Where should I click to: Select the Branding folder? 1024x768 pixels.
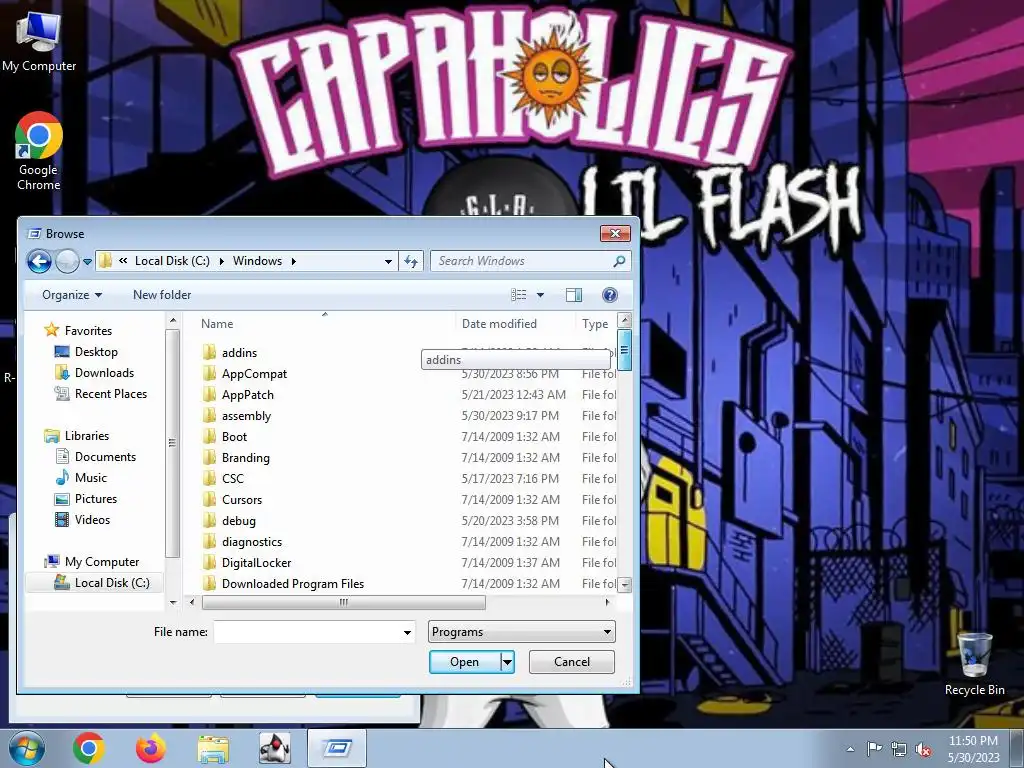246,458
